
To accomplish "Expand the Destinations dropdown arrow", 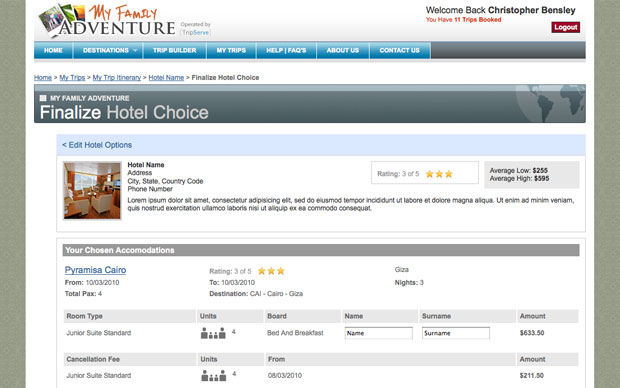I will pos(135,51).
